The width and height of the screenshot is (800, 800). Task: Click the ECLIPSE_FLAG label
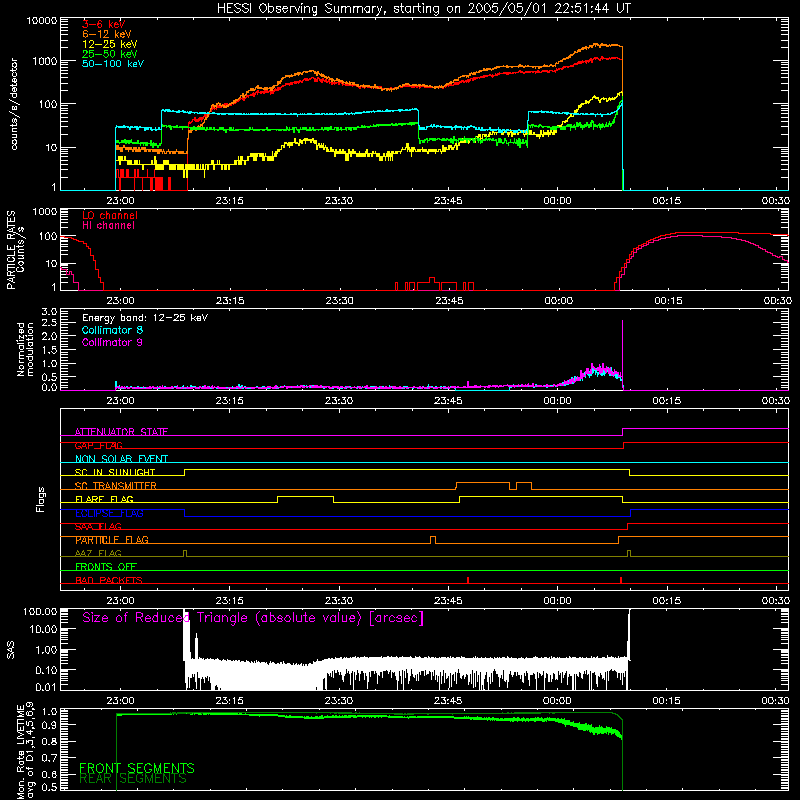109,513
